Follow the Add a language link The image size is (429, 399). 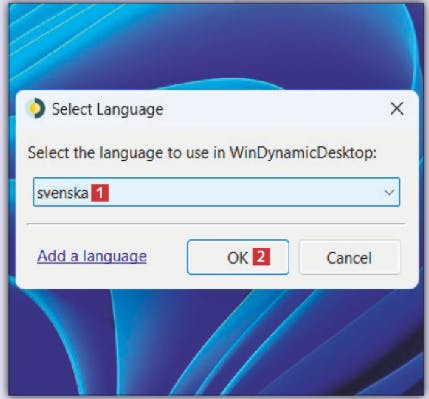coord(92,256)
